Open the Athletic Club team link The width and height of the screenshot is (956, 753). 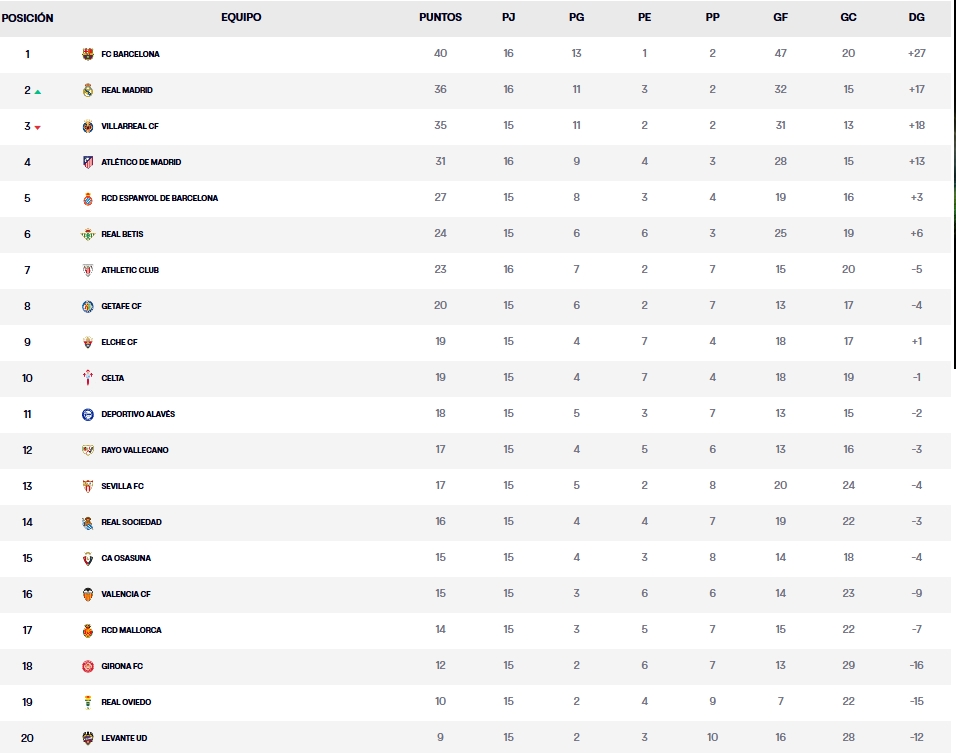130,270
